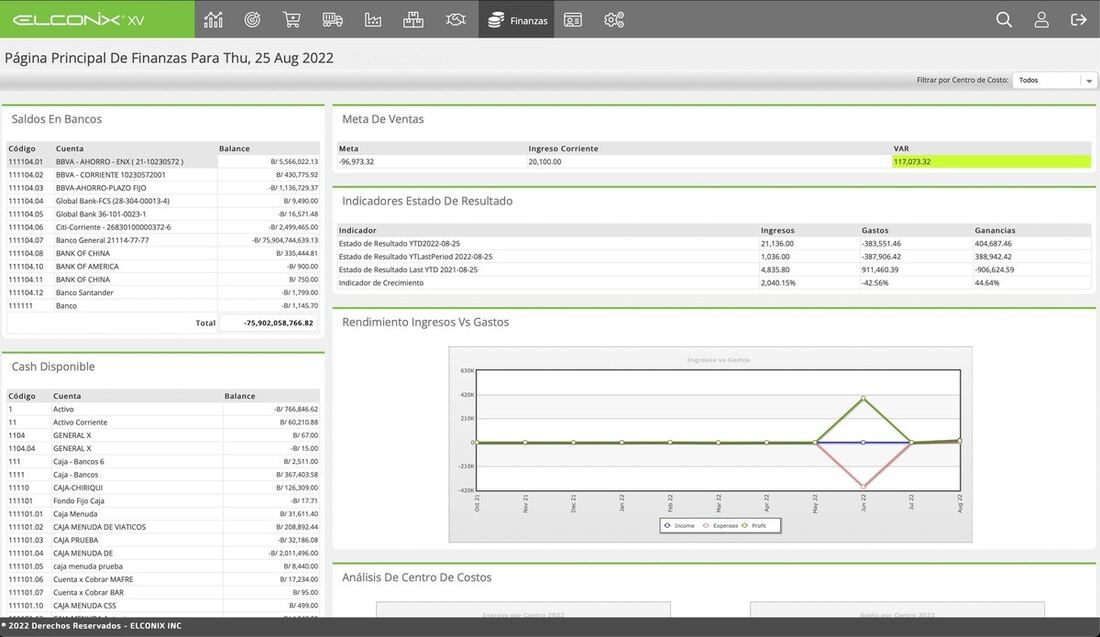1100x637 pixels.
Task: Open the analytics bar chart module
Action: [213, 20]
